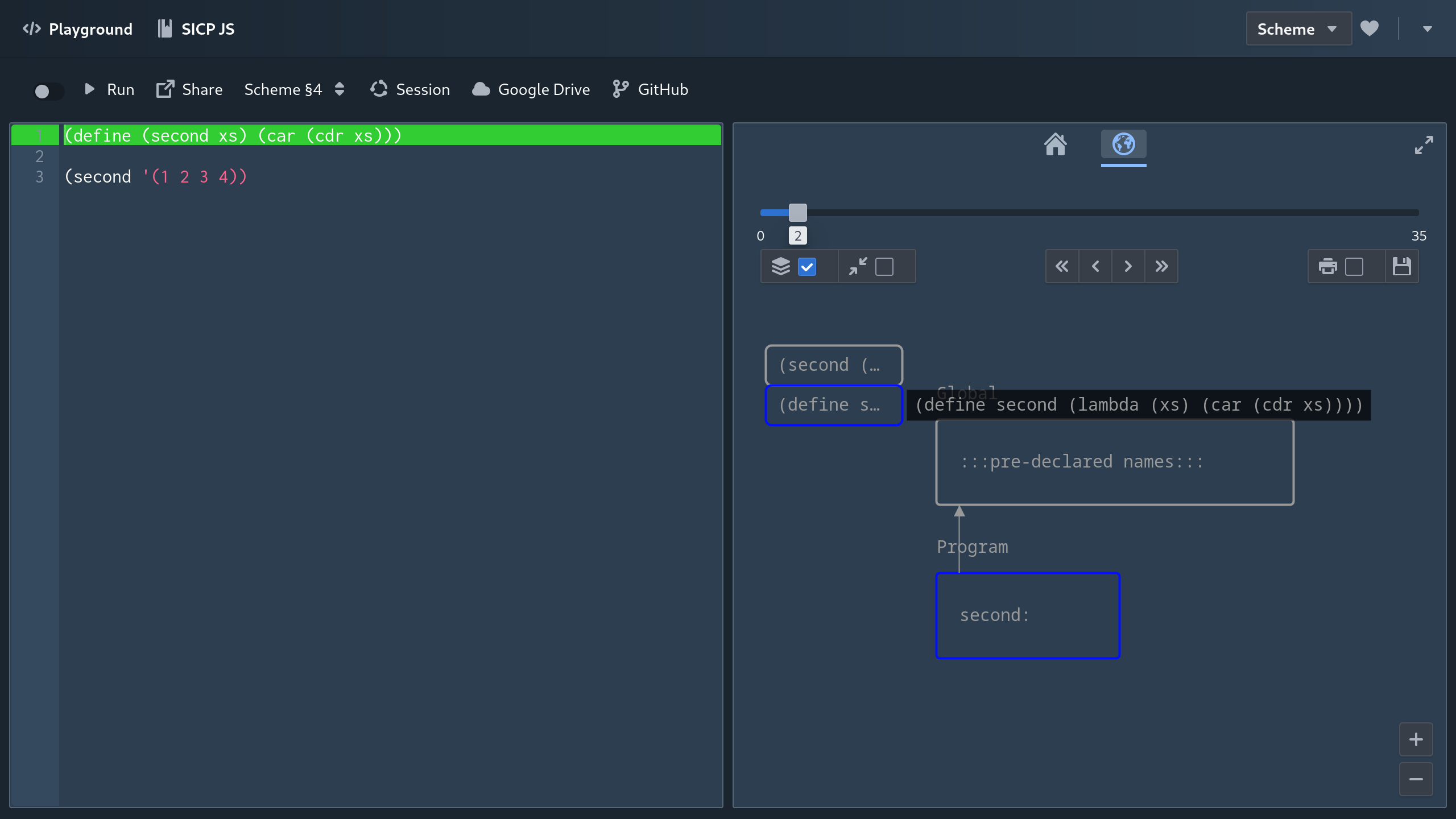Save the visualization with floppy disk icon

[1401, 266]
